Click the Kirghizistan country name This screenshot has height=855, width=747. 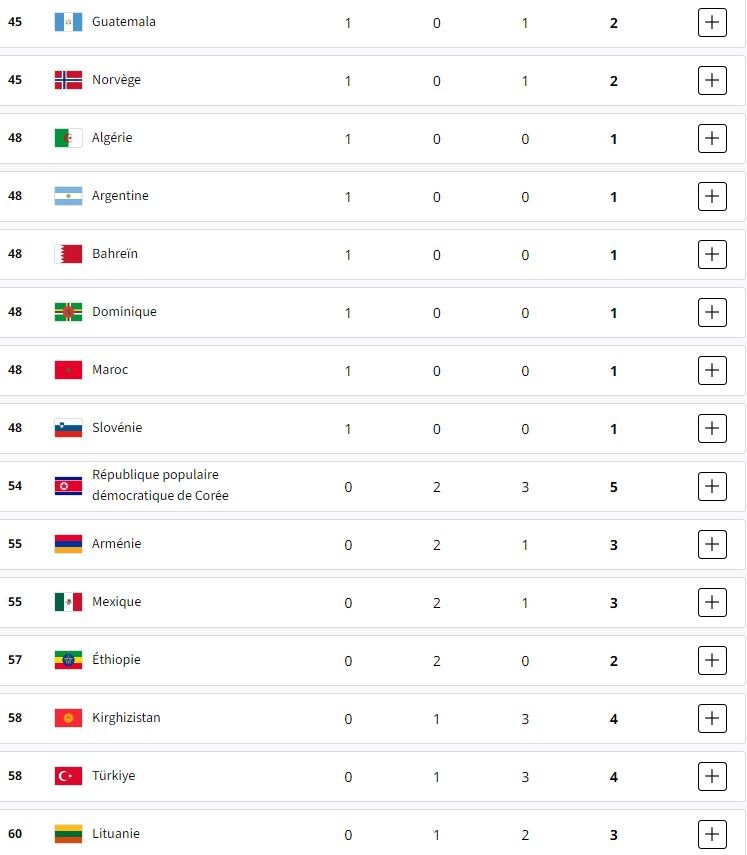(126, 718)
